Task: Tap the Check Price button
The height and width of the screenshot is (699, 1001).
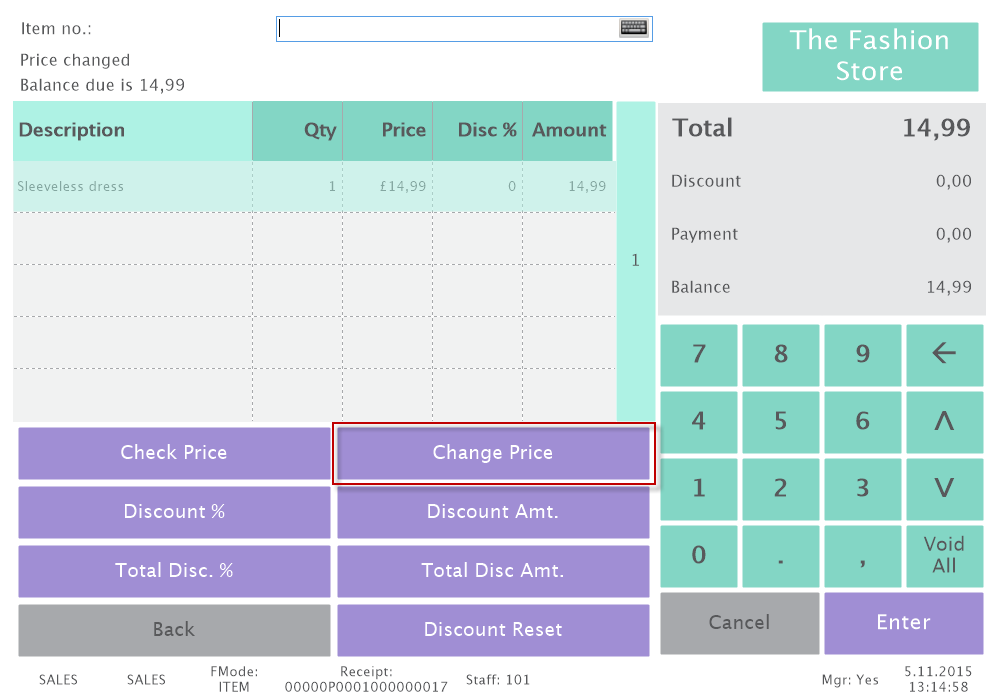Action: click(174, 453)
